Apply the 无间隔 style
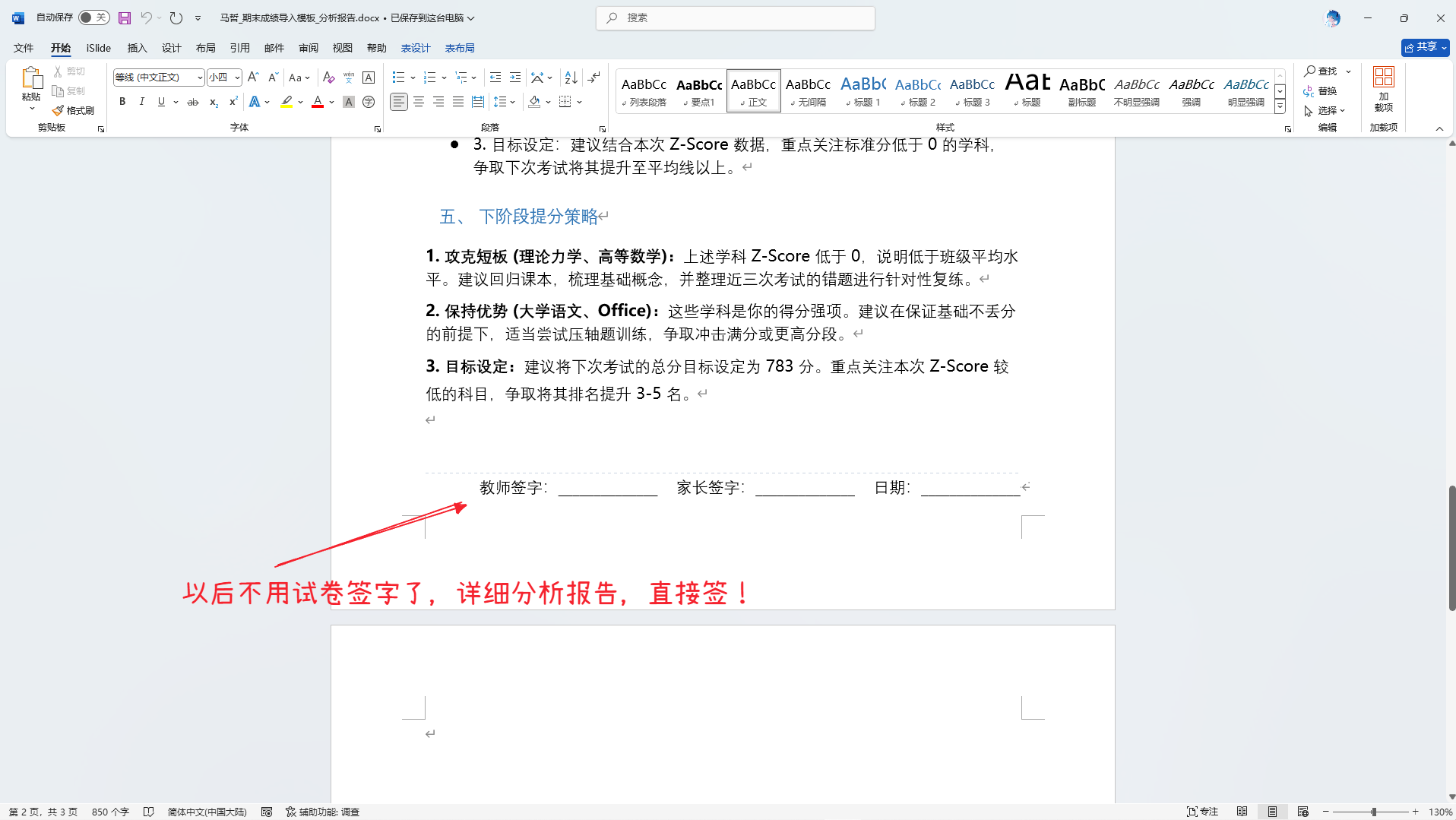The height and width of the screenshot is (820, 1456). click(x=809, y=91)
